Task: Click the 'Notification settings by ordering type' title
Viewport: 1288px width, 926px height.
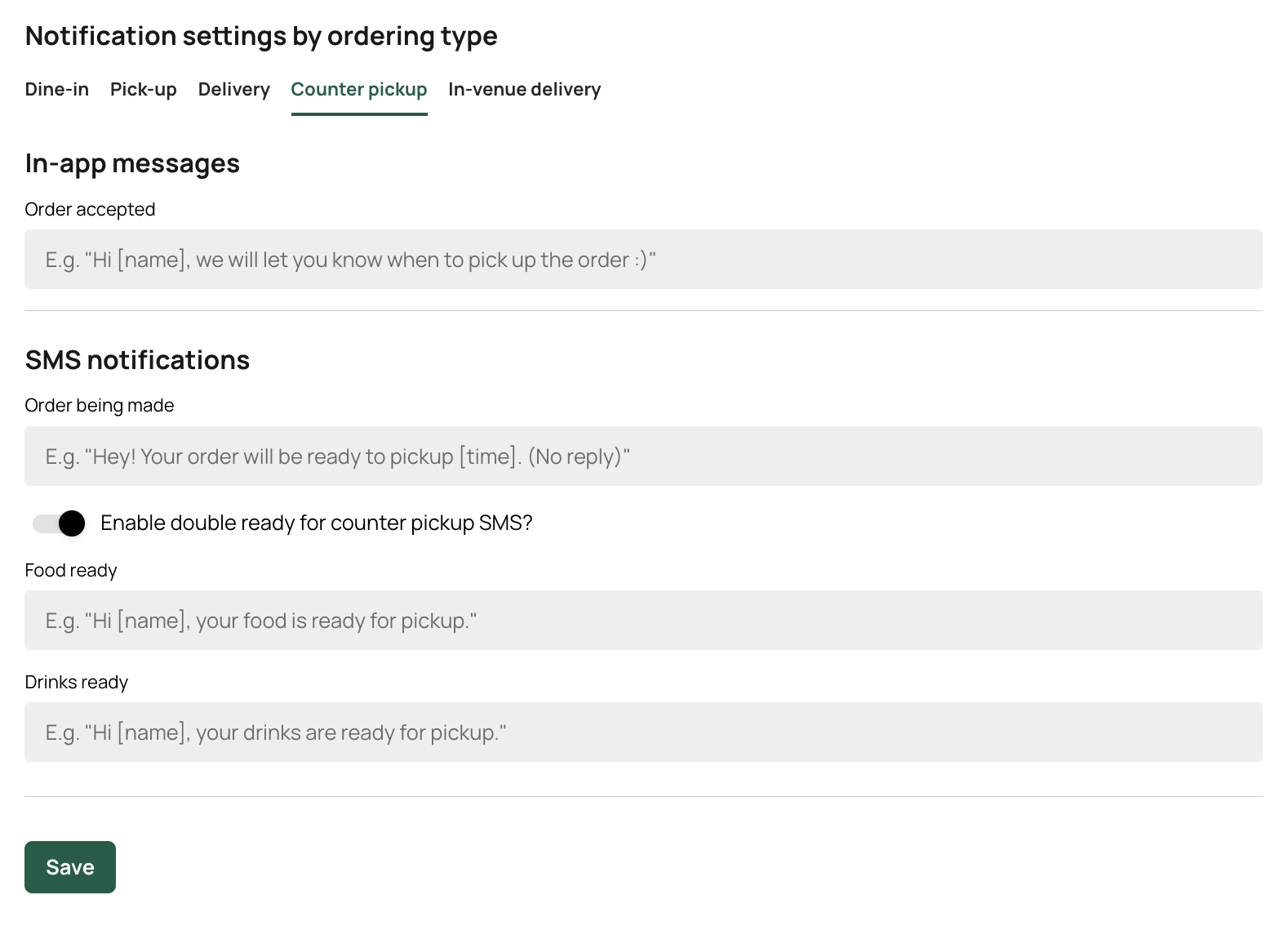Action: [261, 36]
